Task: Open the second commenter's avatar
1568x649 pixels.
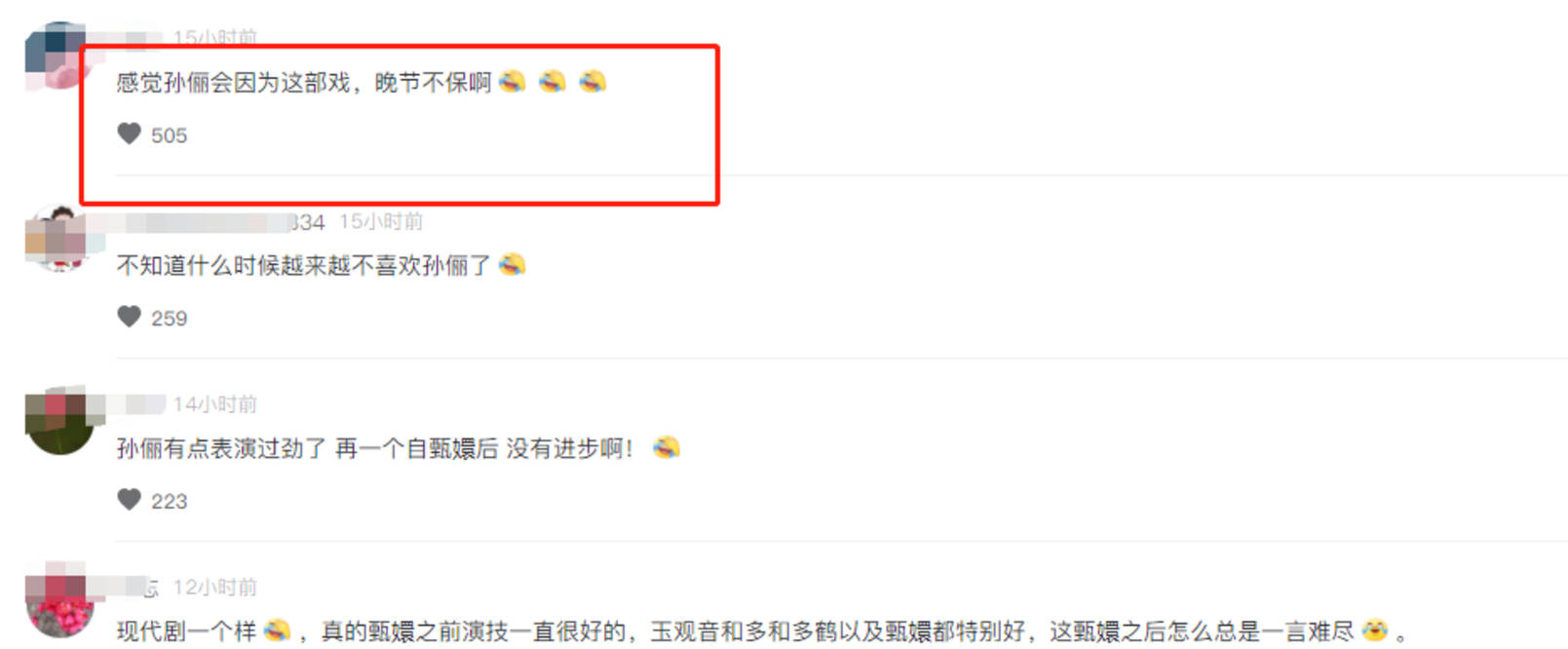Action: [x=59, y=239]
